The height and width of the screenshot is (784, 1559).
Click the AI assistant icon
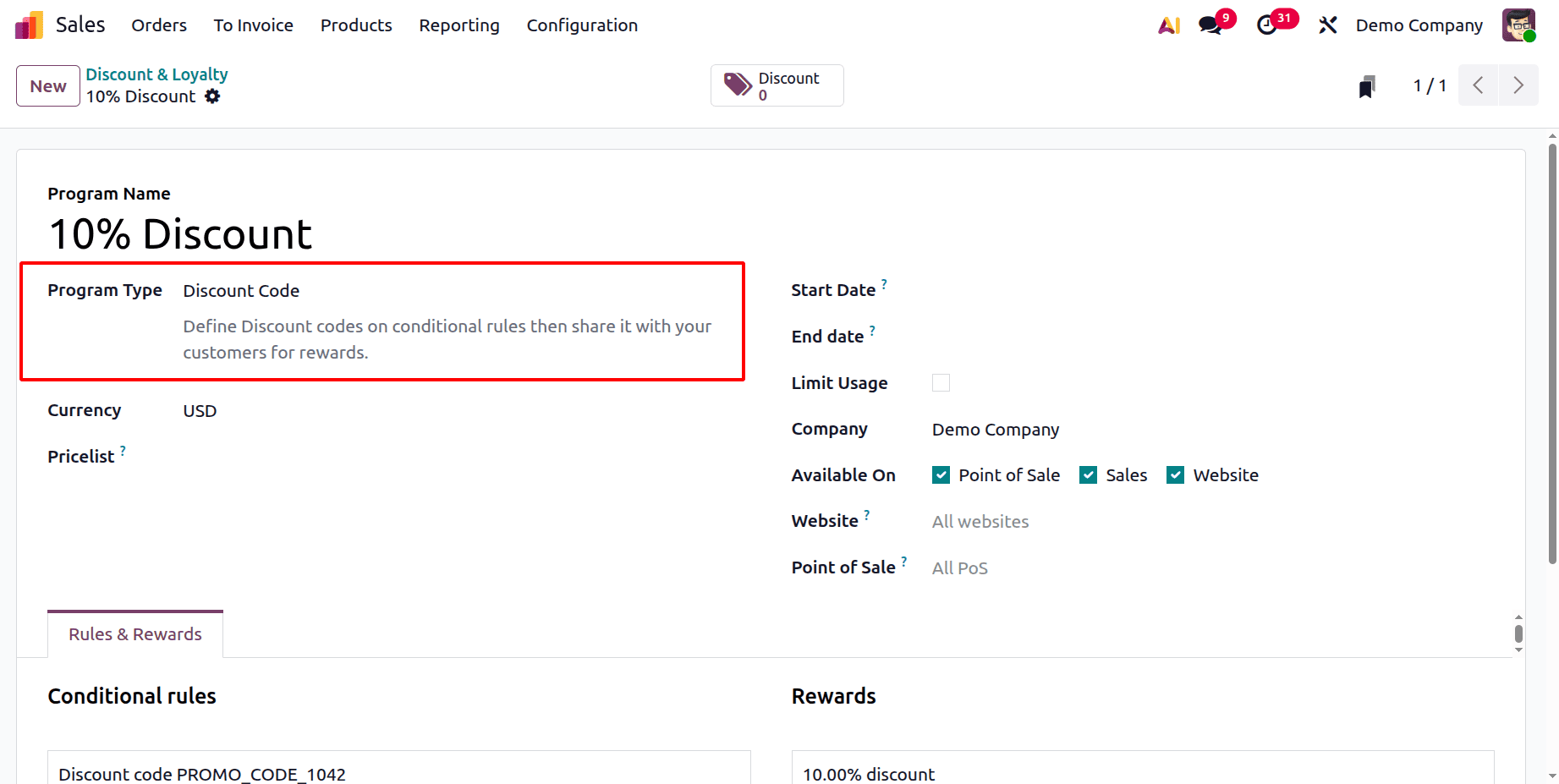[1168, 25]
